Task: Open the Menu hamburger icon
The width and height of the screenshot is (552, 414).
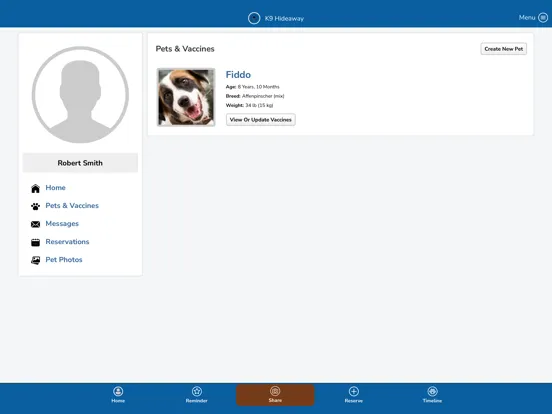Action: [543, 18]
